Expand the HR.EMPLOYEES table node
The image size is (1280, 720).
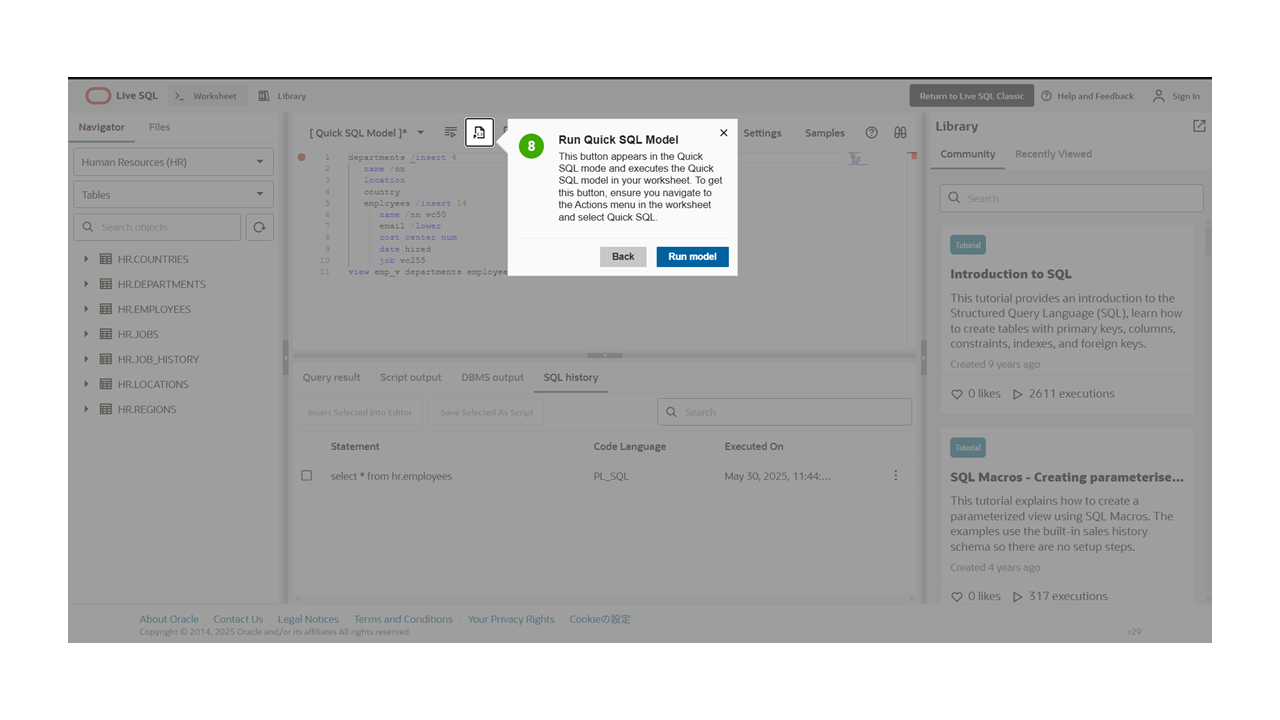click(x=85, y=309)
